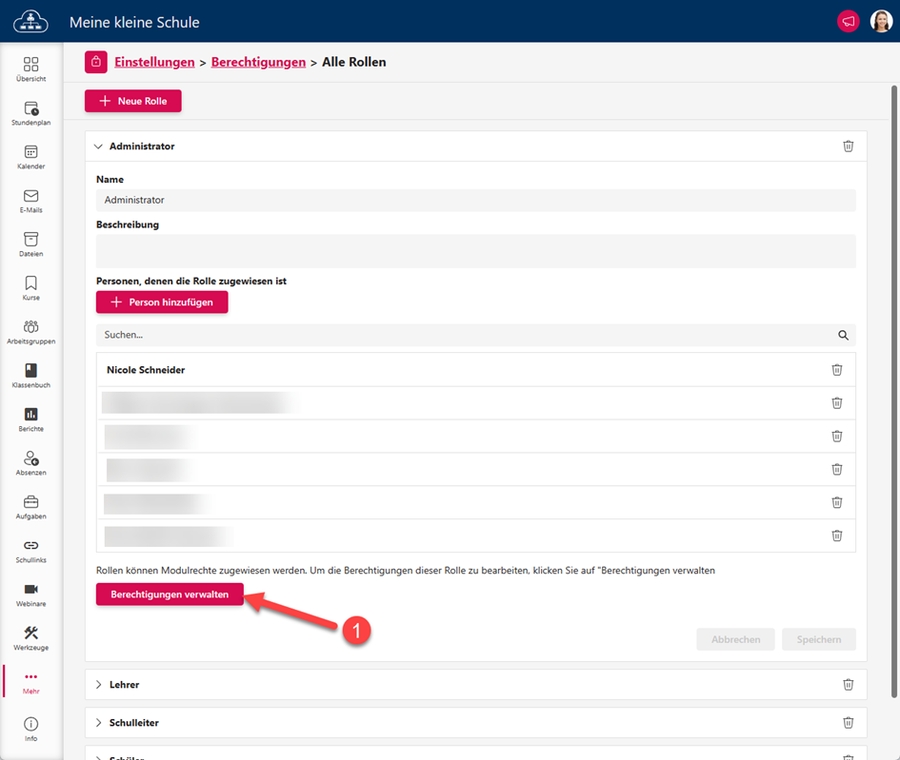Delete the Lehrer role using trash icon
Screen dimensions: 900x760
click(x=848, y=685)
